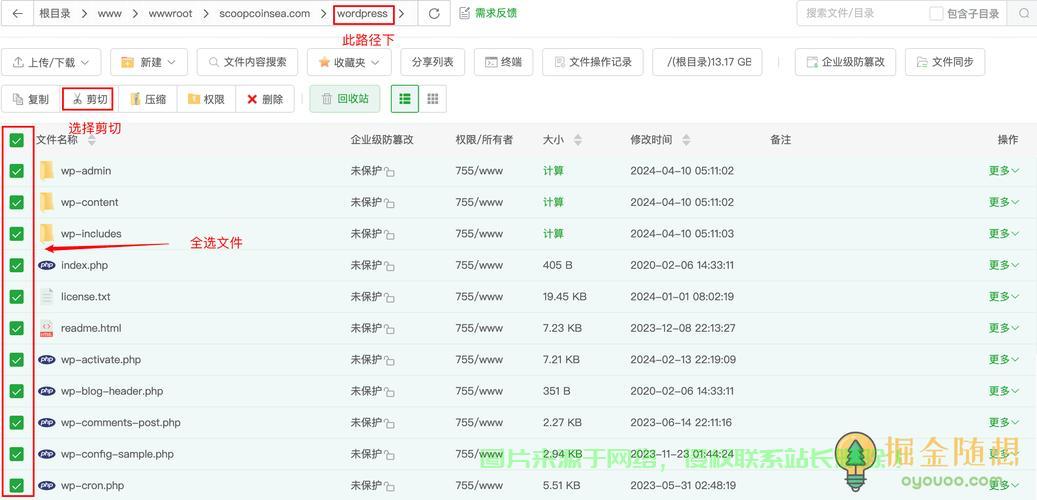Screen dimensions: 1037x500
Task: Click lock icon in wp-includes row
Action: point(390,235)
